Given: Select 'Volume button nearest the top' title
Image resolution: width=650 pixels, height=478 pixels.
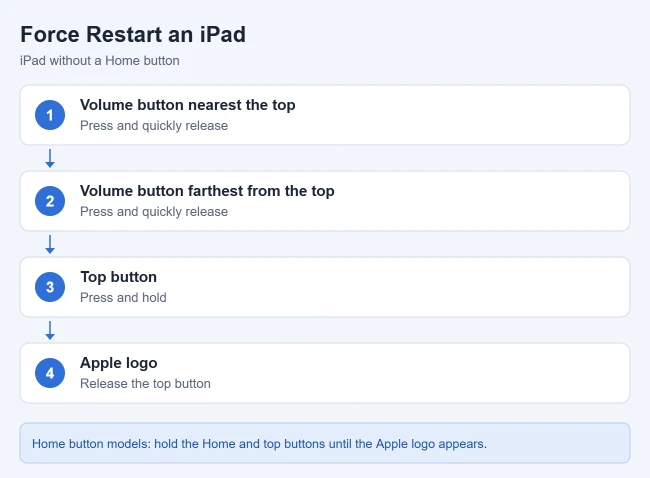Looking at the screenshot, I should [x=188, y=105].
